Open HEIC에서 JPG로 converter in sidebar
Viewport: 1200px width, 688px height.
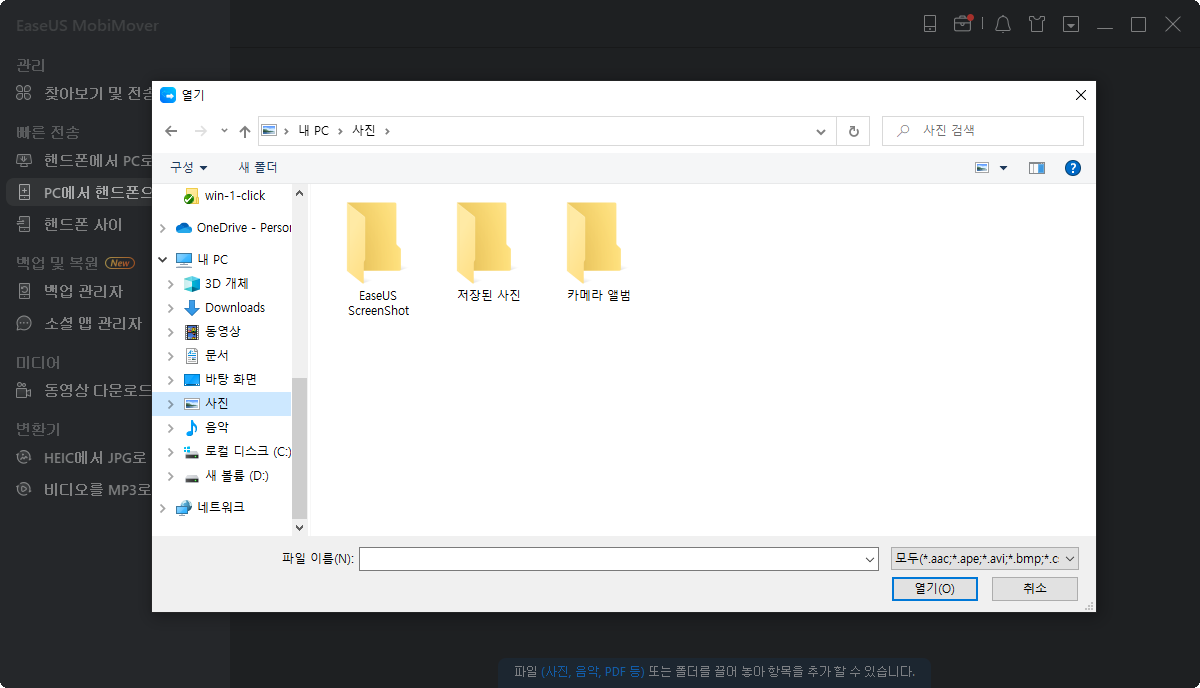click(x=82, y=457)
